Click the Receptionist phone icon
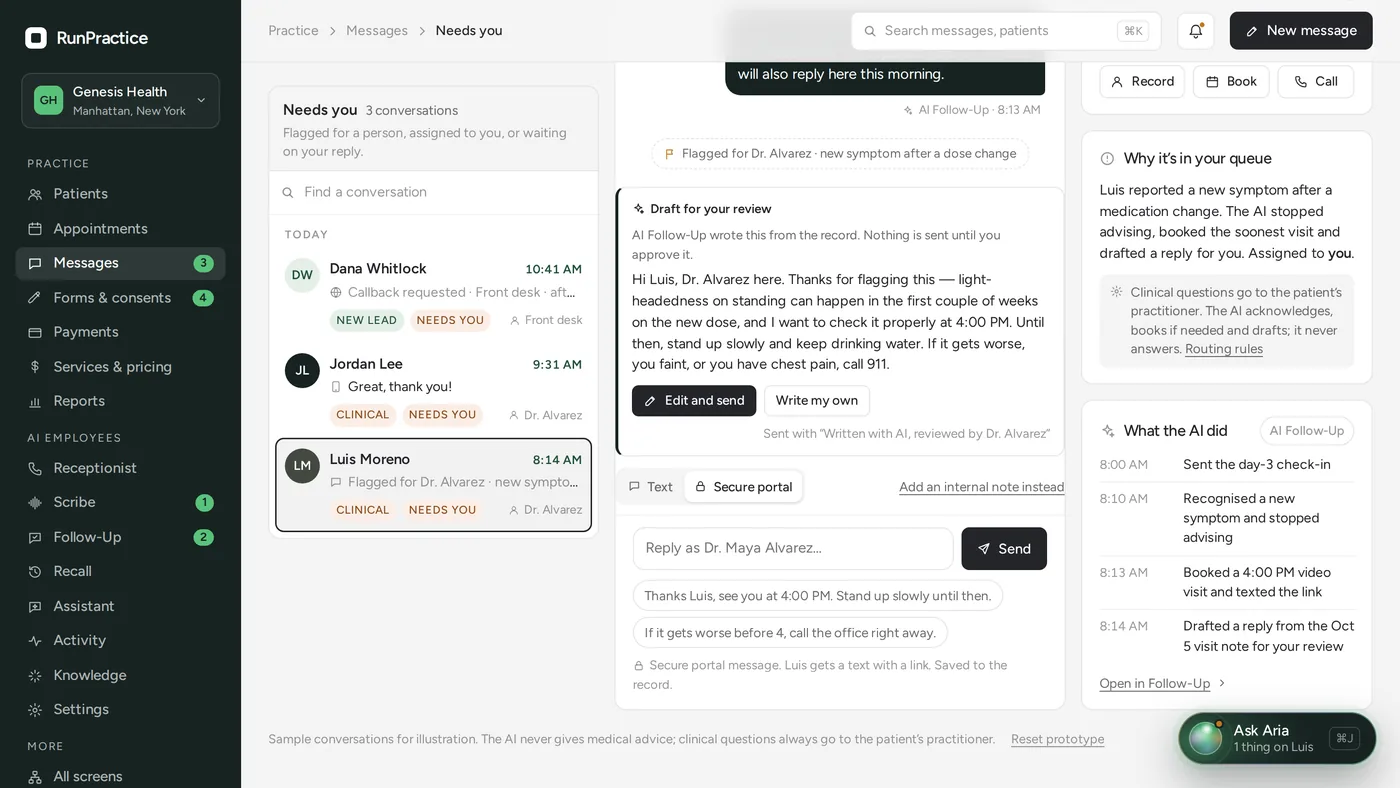Image resolution: width=1400 pixels, height=788 pixels. (35, 468)
